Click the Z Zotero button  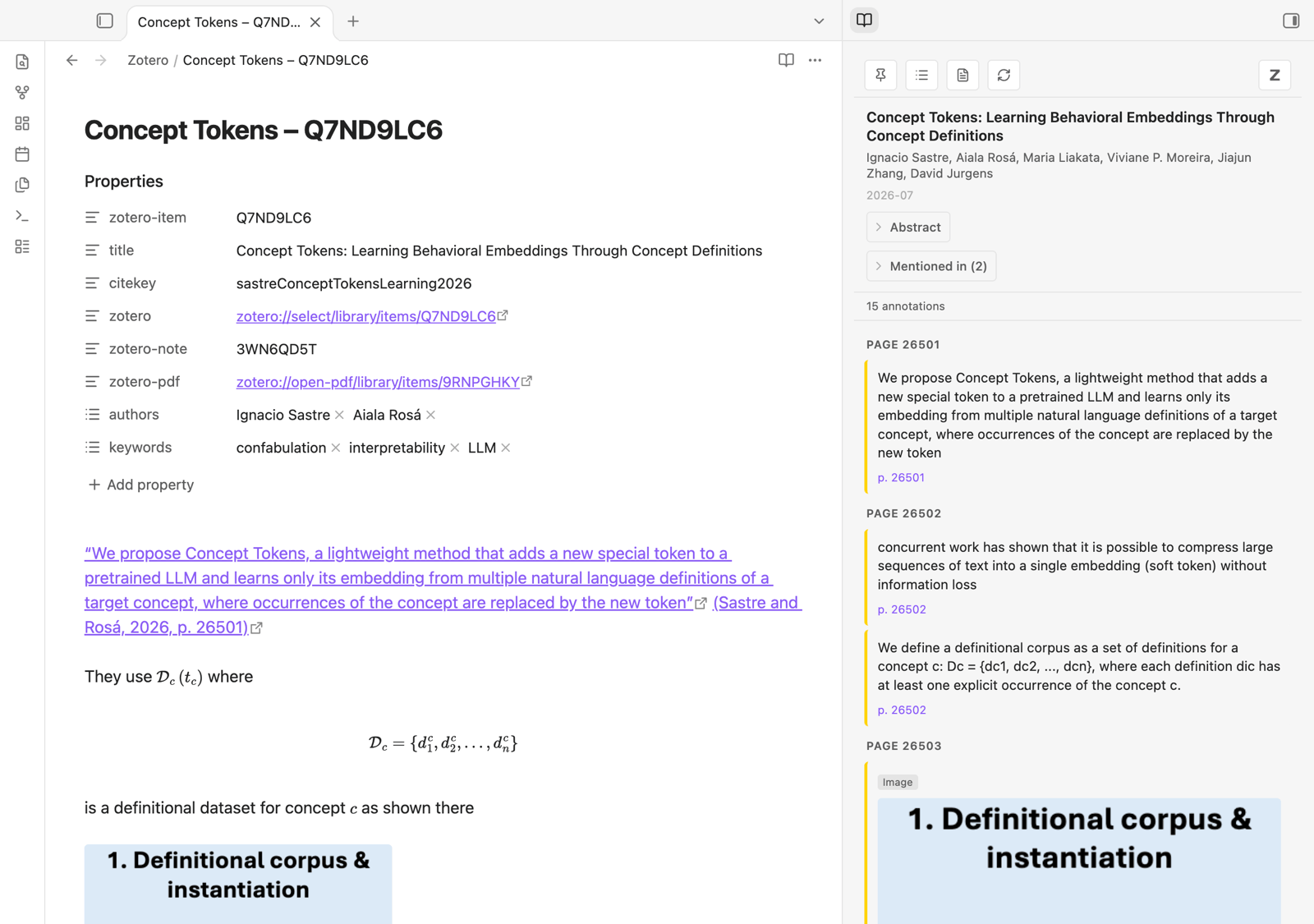[1275, 75]
